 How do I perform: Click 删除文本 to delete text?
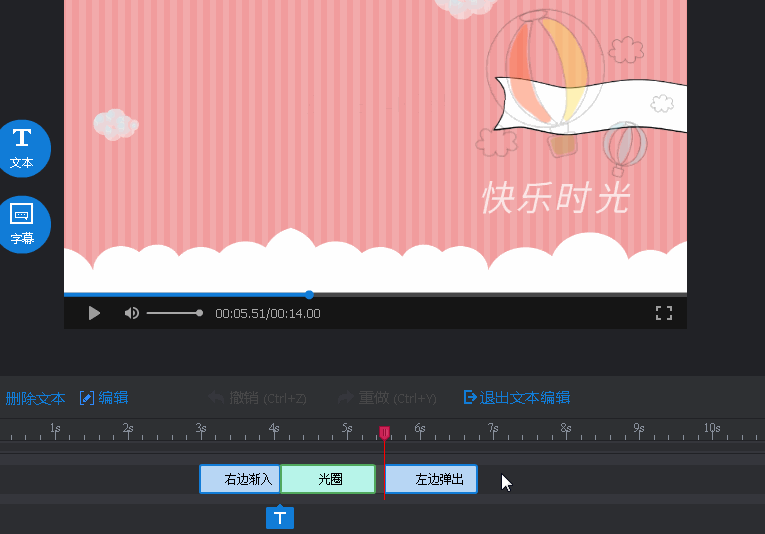click(35, 398)
